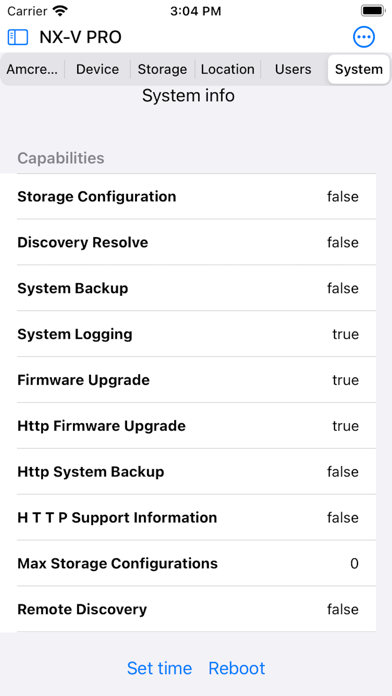Select the Storage Configuration row

click(196, 197)
